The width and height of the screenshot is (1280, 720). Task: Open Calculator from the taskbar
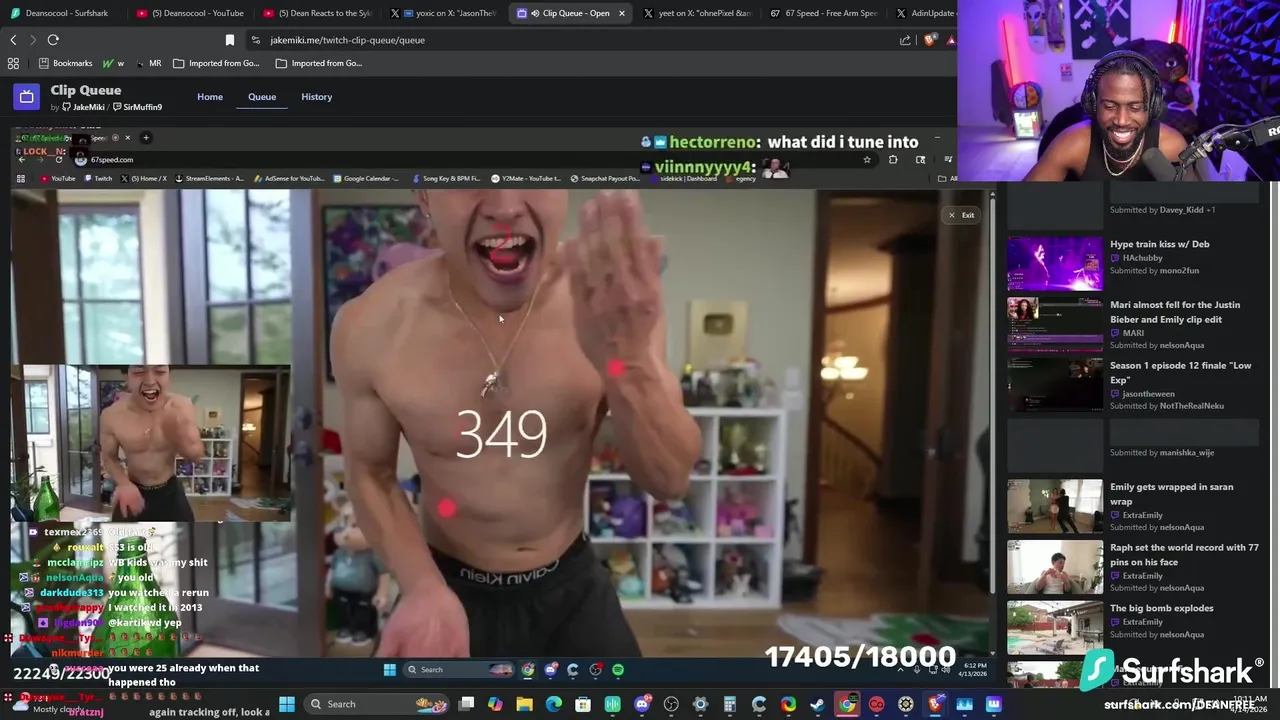click(730, 704)
